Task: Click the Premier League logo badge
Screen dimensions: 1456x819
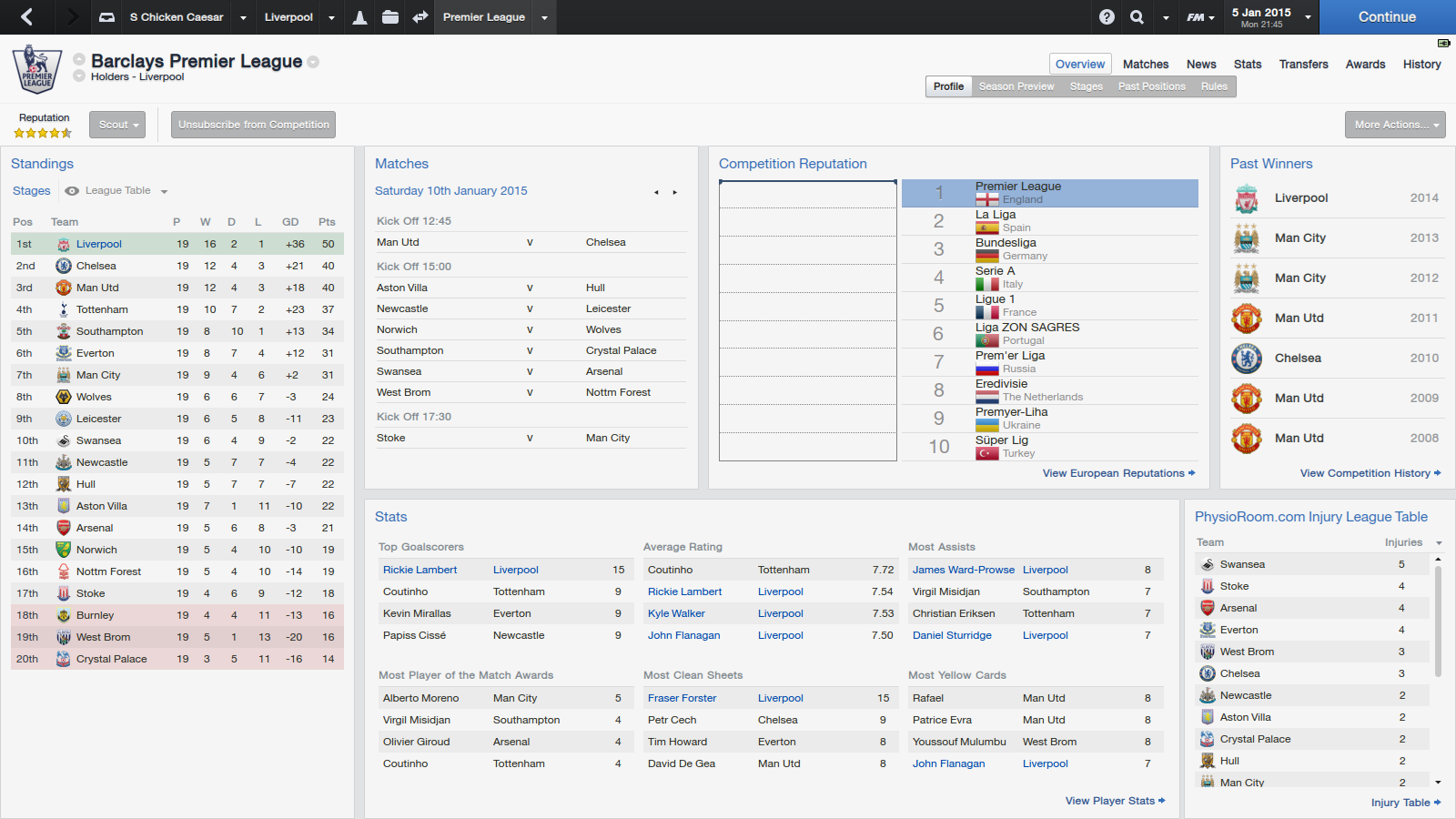Action: (x=37, y=70)
